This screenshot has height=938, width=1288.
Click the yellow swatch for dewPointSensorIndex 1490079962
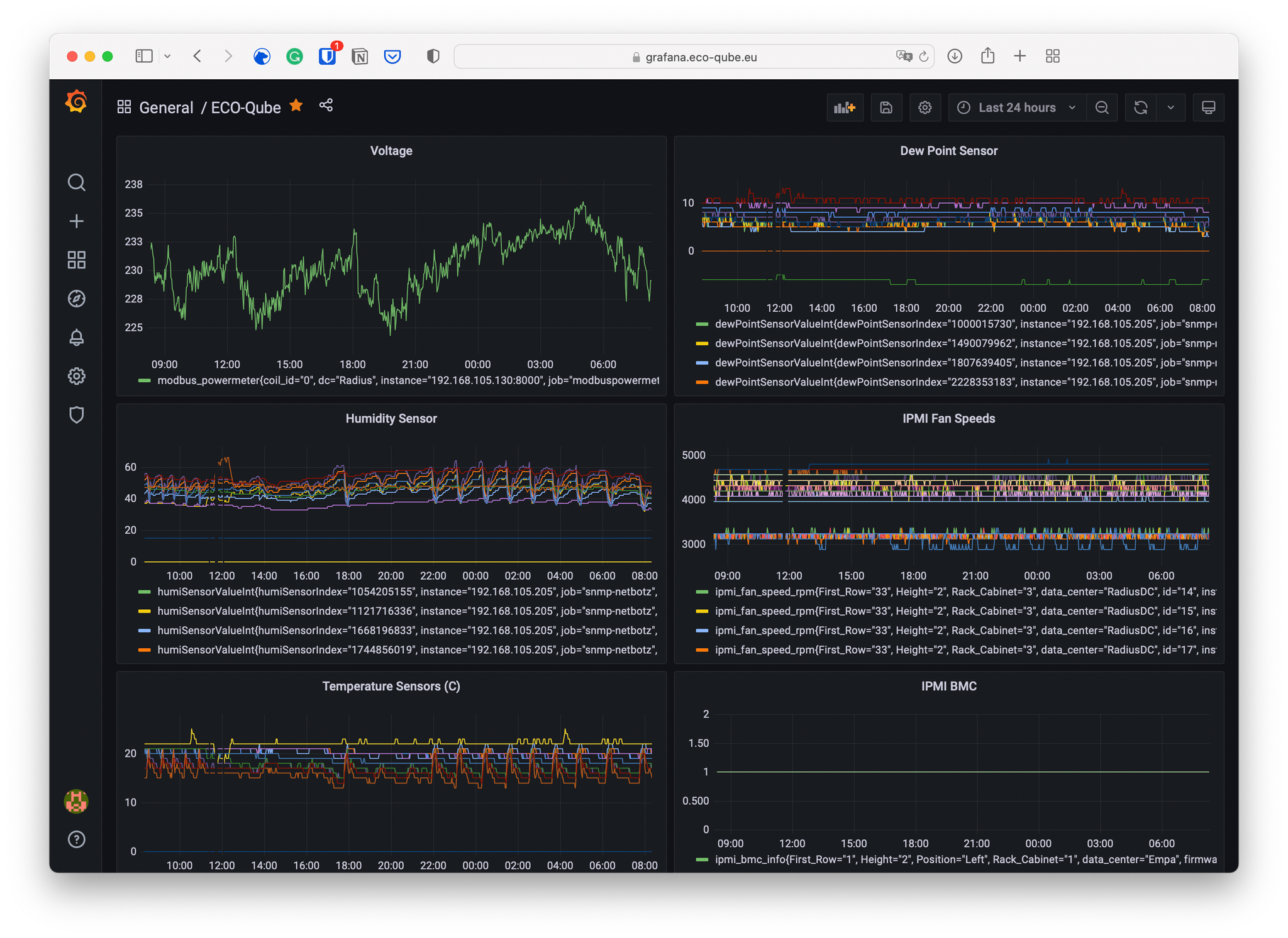702,344
